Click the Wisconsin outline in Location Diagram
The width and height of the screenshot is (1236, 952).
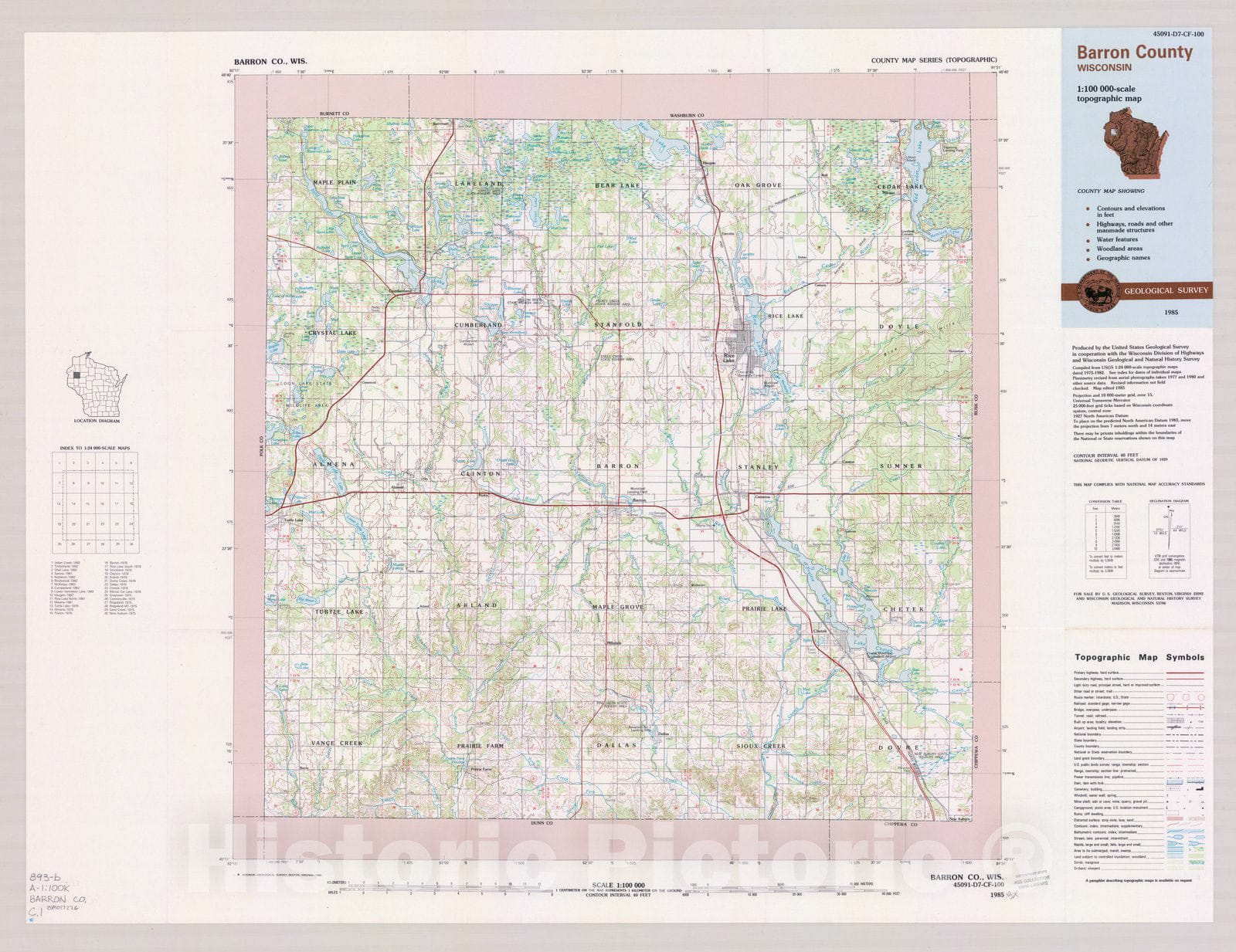coord(97,385)
